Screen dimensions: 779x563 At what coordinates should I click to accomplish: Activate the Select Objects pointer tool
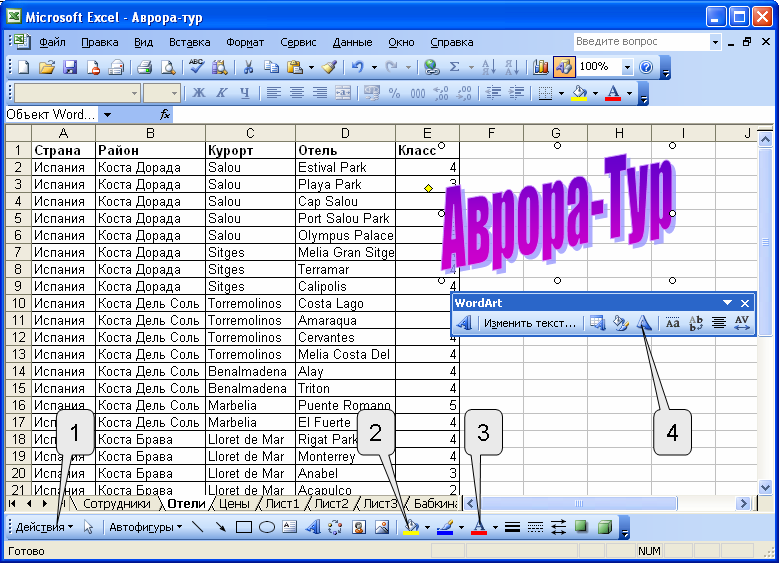pyautogui.click(x=88, y=527)
